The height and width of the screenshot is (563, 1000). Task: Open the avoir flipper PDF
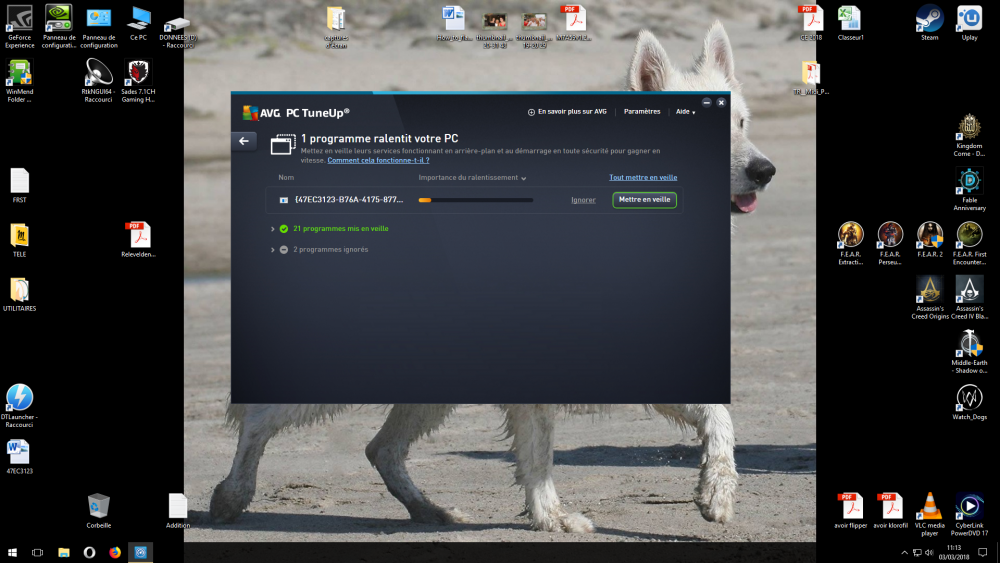(851, 511)
